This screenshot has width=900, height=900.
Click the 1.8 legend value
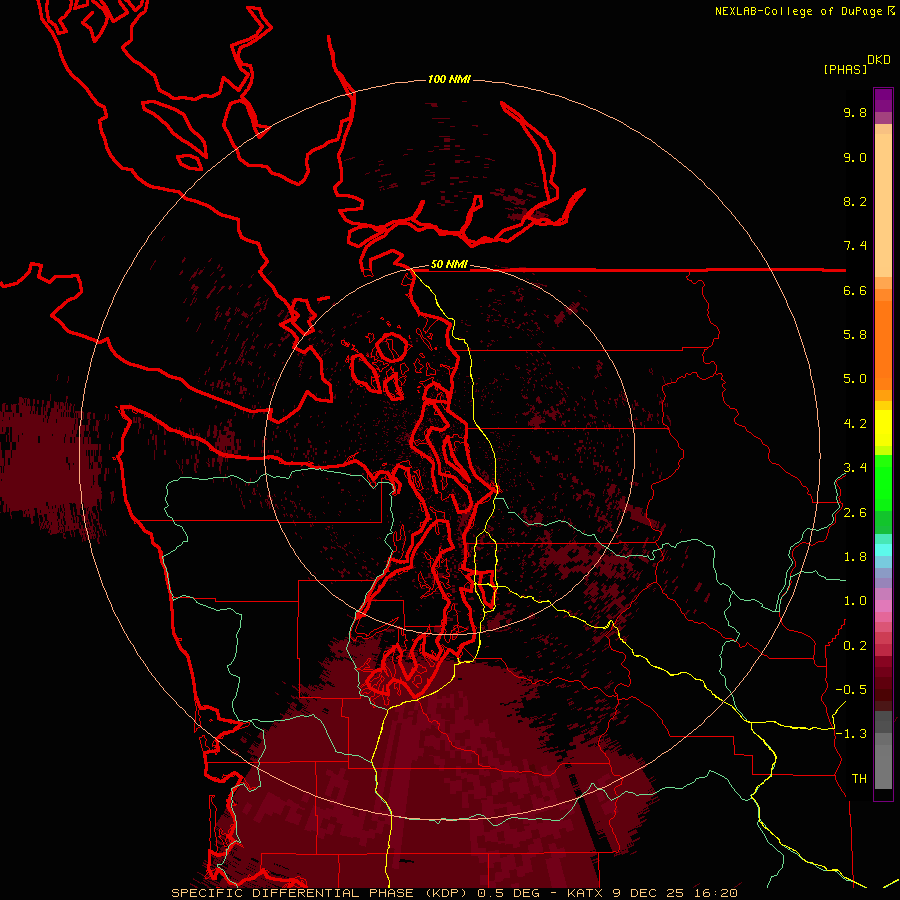tap(855, 557)
